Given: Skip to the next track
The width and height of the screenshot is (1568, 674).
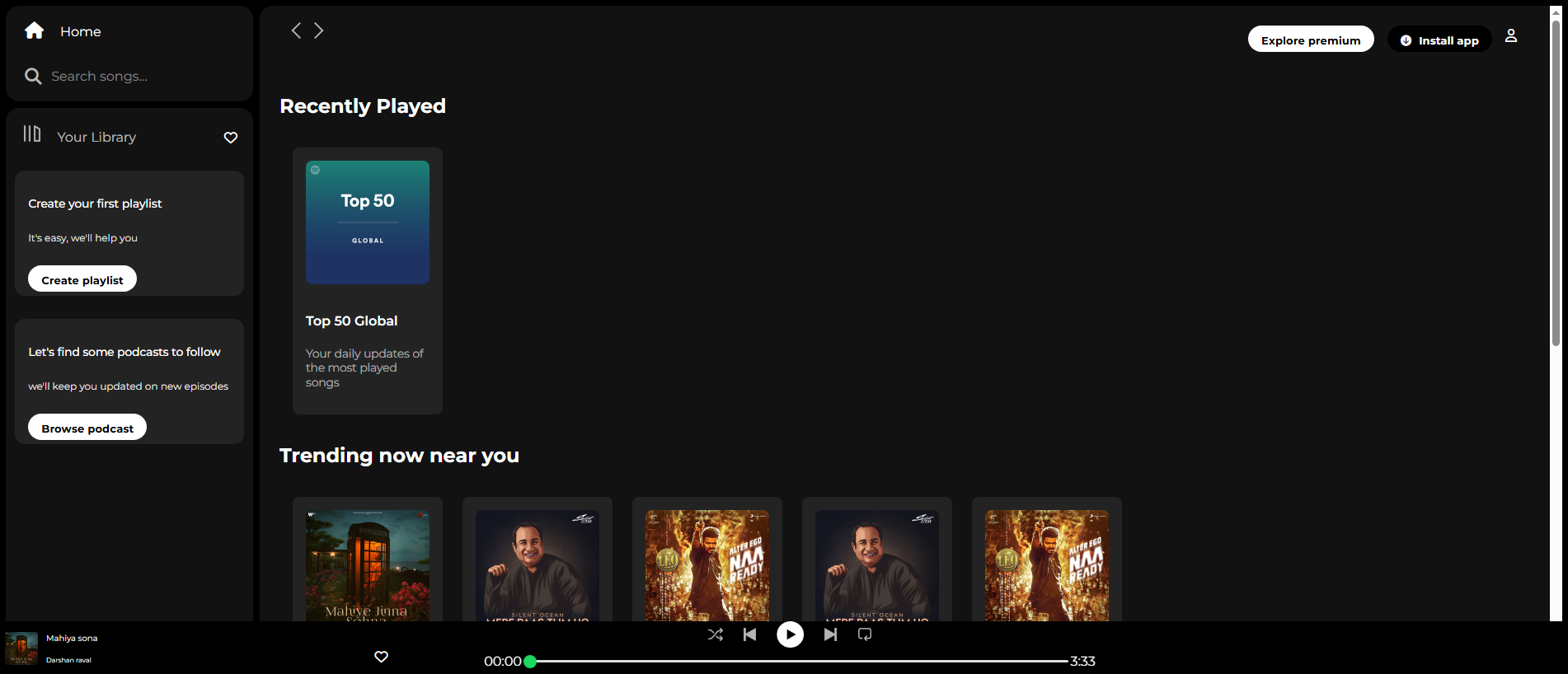Looking at the screenshot, I should [830, 634].
